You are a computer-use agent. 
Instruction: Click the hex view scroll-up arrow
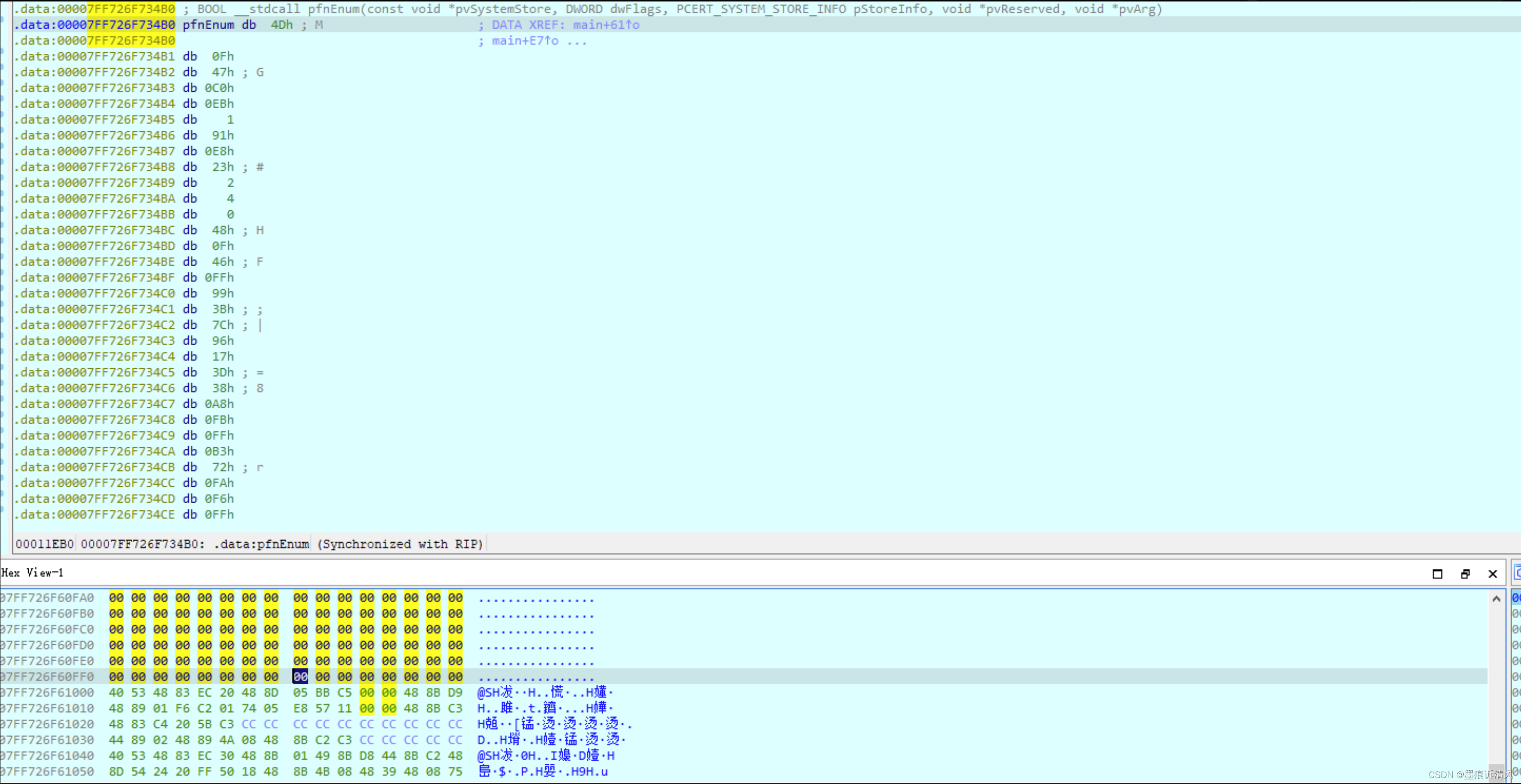[x=1496, y=599]
